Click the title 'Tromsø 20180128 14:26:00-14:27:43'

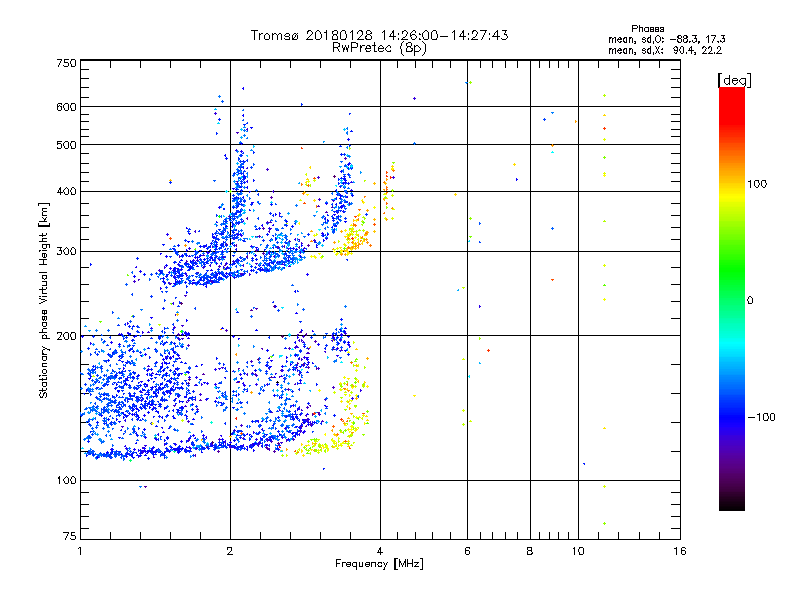(379, 35)
